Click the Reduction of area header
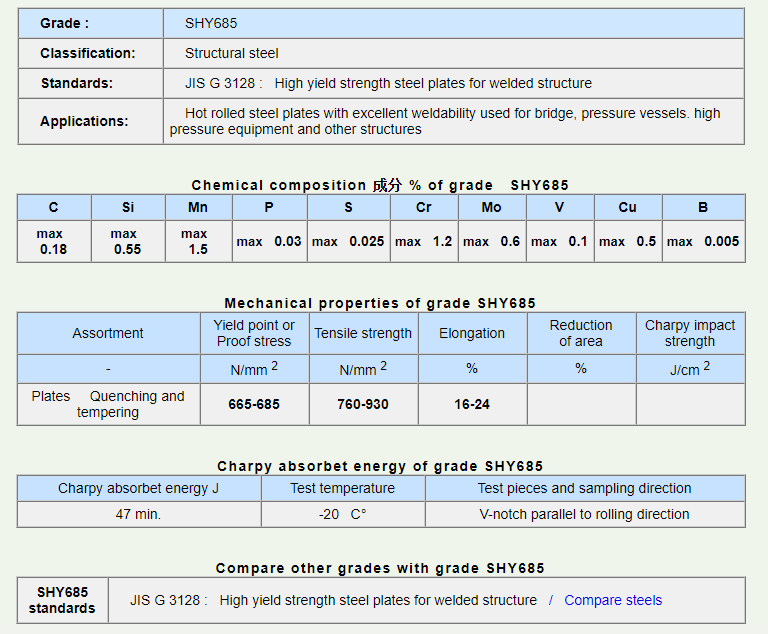Viewport: 768px width, 634px height. pyautogui.click(x=581, y=333)
